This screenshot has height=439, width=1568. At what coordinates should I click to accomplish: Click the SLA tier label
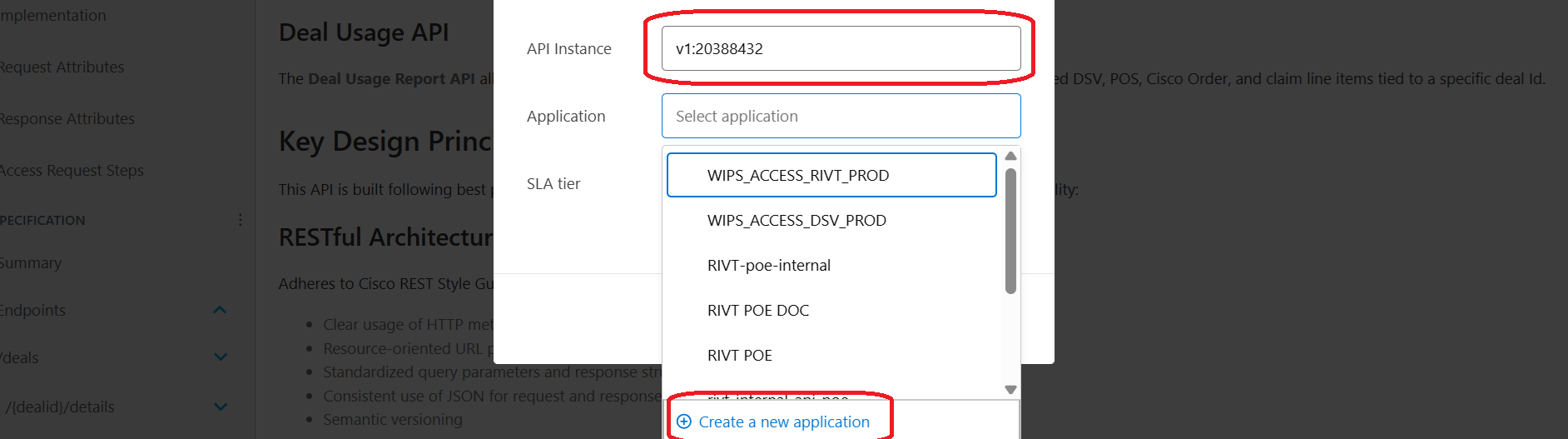coord(553,183)
